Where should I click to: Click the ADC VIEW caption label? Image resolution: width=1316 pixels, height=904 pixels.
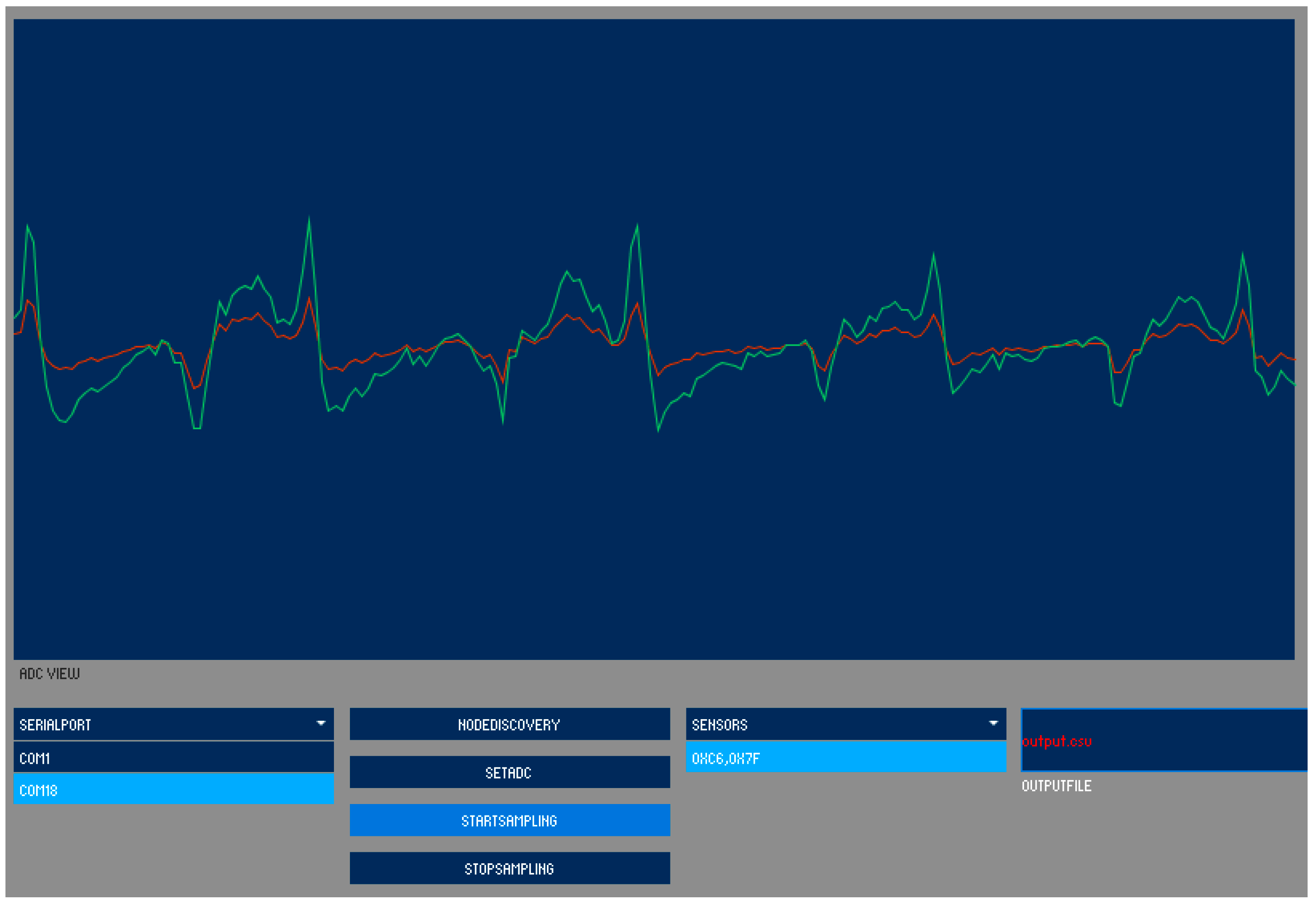[x=49, y=673]
